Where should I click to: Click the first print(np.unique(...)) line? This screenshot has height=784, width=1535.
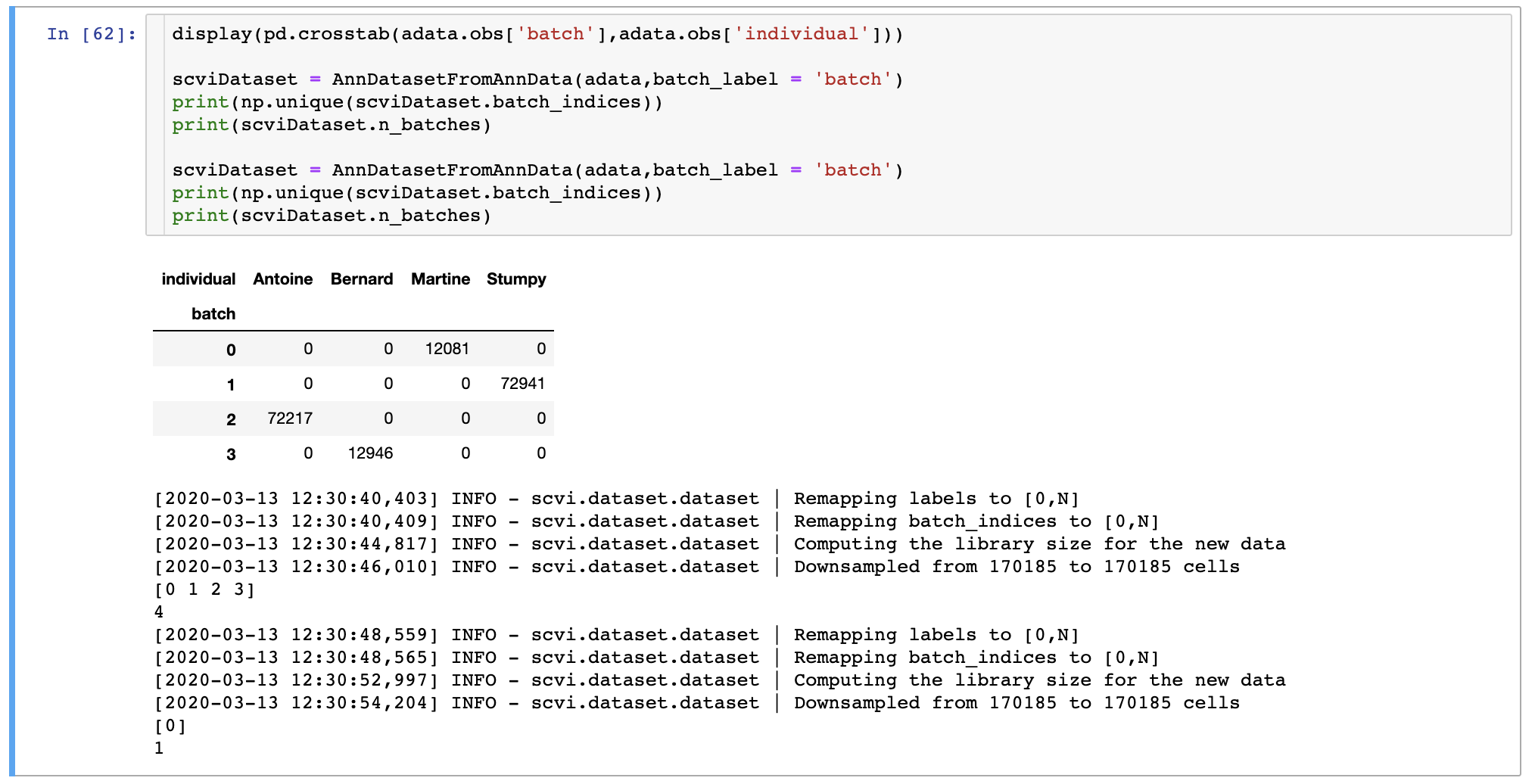point(417,102)
